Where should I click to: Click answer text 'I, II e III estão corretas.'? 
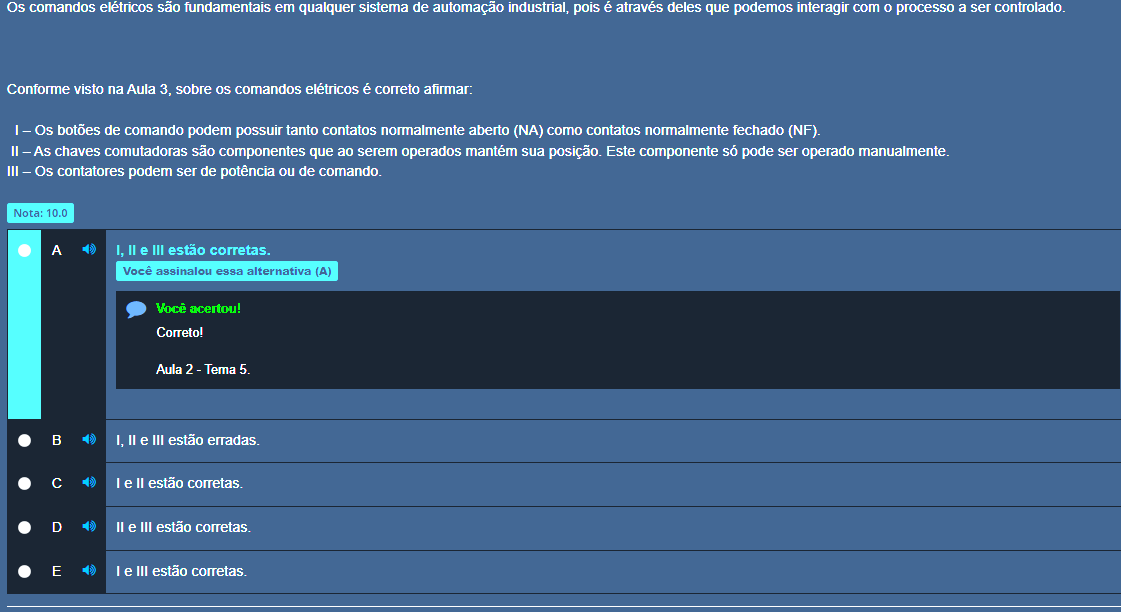pos(193,250)
